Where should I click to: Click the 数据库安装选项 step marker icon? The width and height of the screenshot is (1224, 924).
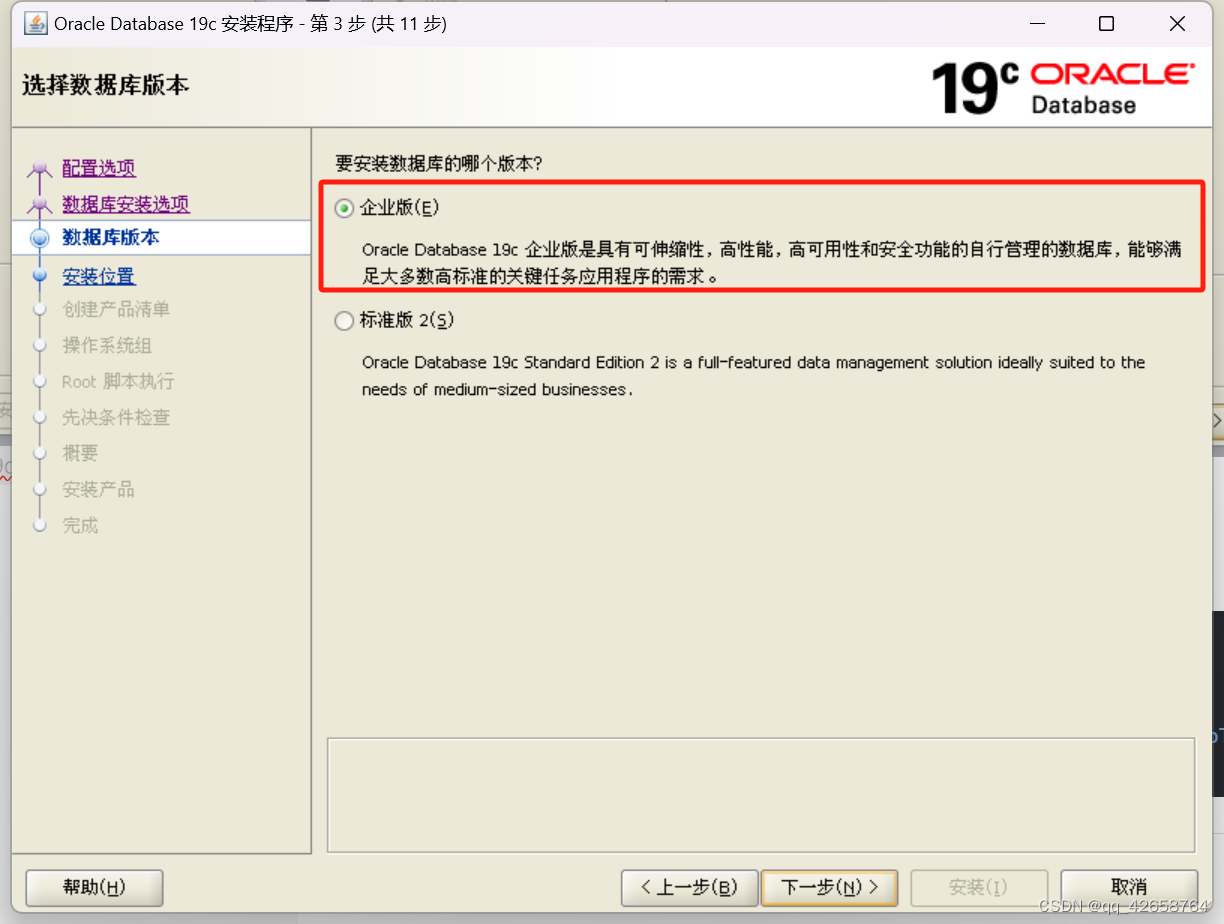pos(40,206)
